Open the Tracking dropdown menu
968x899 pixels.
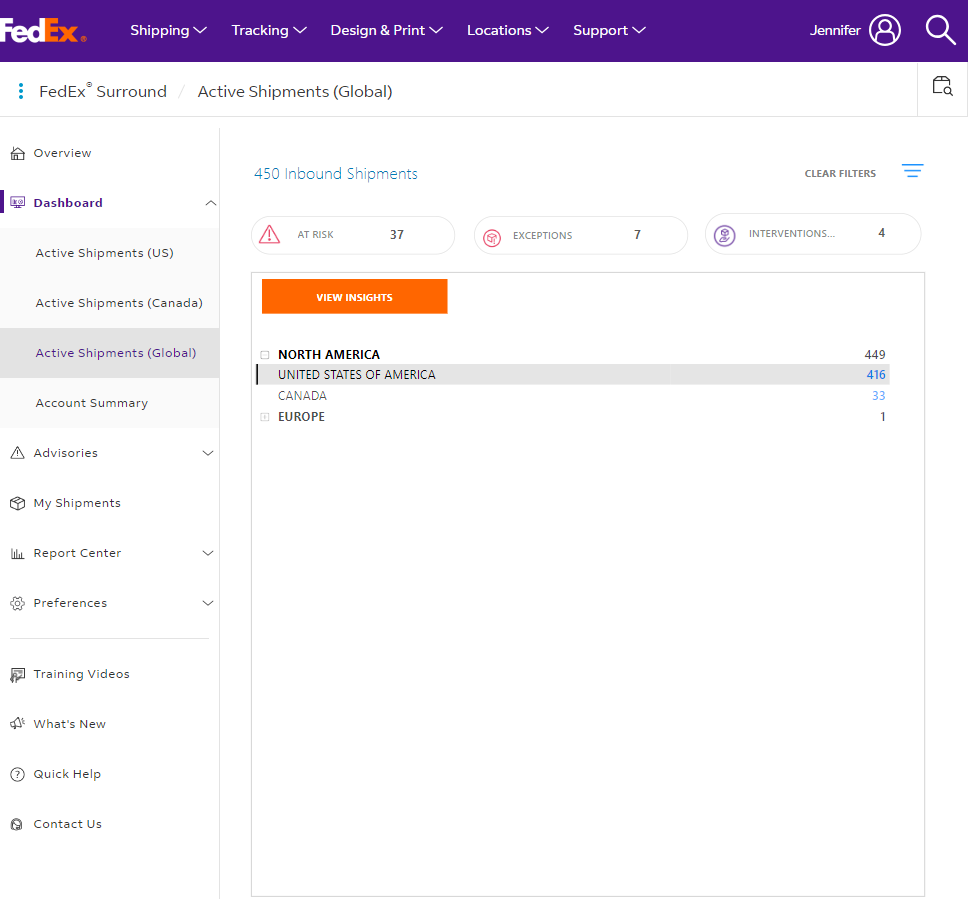click(269, 30)
